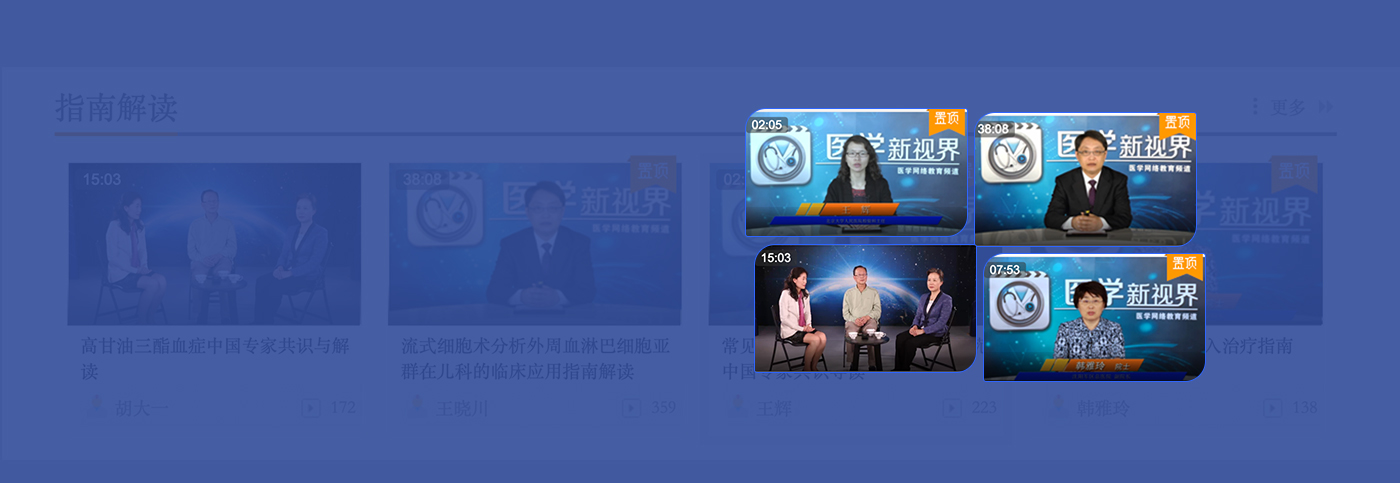This screenshot has height=483, width=1400.
Task: Open the 更多 link in 指南解读 section
Action: (1288, 107)
